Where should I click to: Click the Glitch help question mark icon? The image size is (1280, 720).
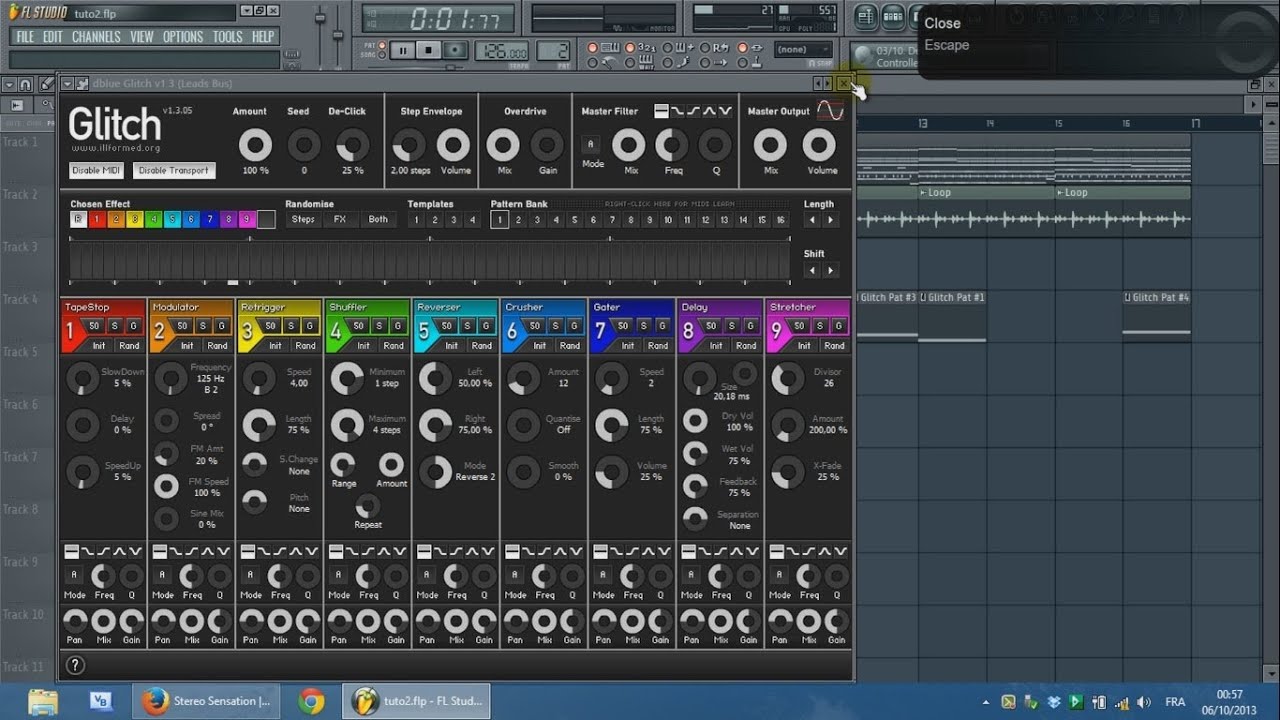(75, 665)
